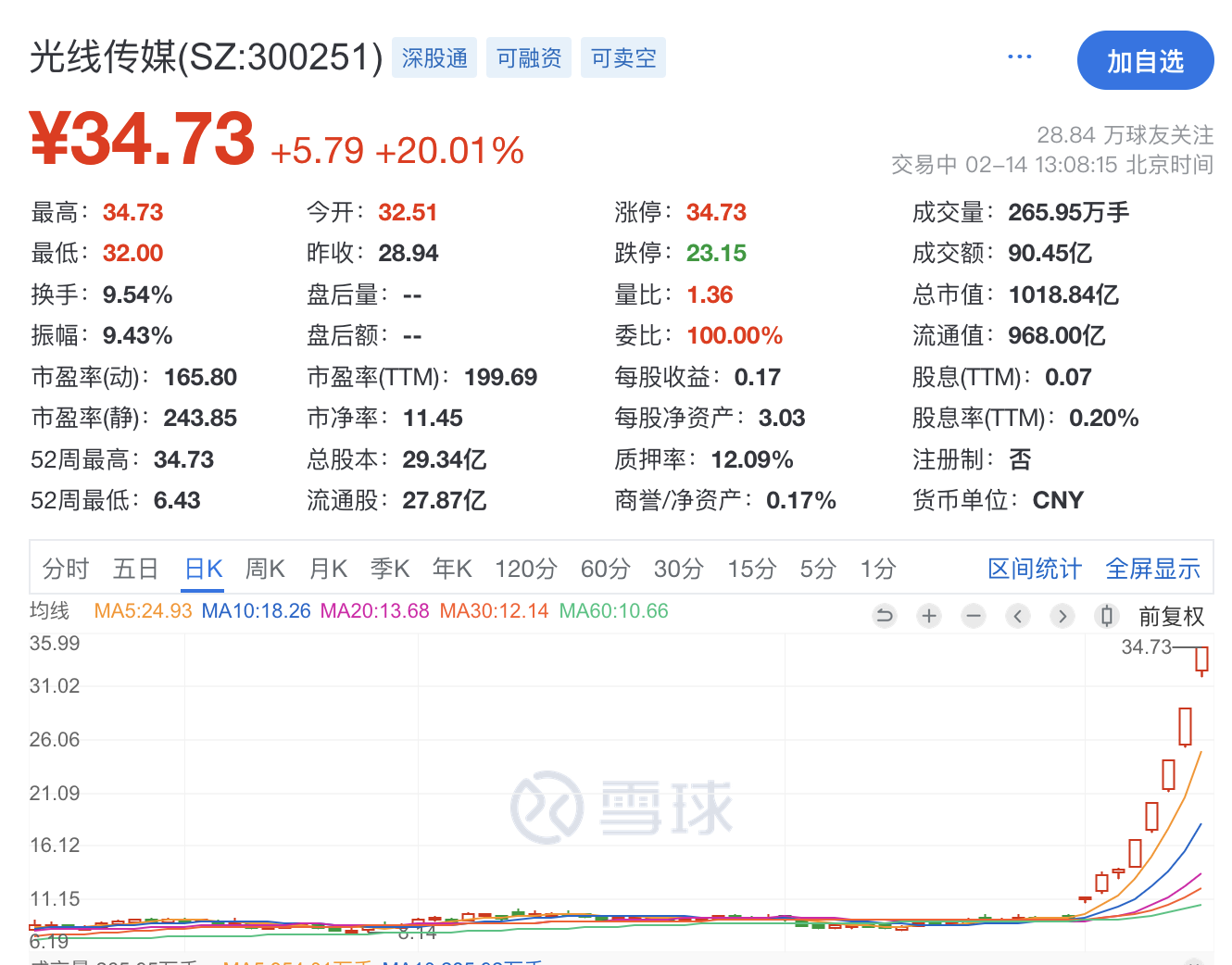
Task: Open the three-dot more options menu
Action: (x=1019, y=56)
